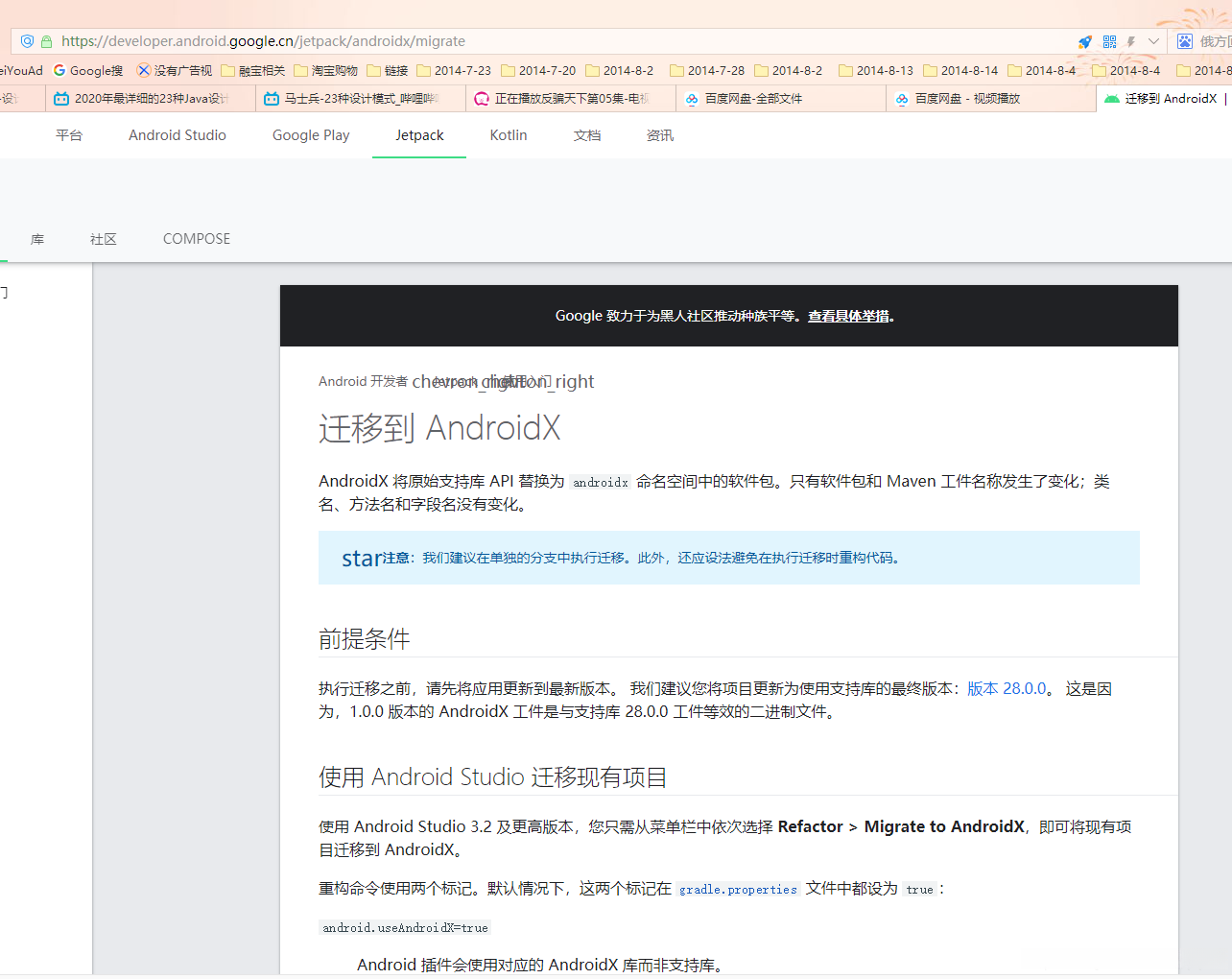The width and height of the screenshot is (1232, 979).
Task: Click the 迁移到 AndroidX page heading
Action: 439,428
